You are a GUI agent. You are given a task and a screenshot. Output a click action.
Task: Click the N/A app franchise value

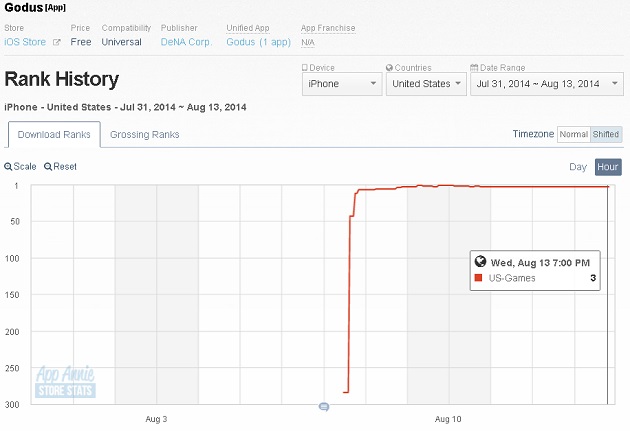pyautogui.click(x=308, y=42)
